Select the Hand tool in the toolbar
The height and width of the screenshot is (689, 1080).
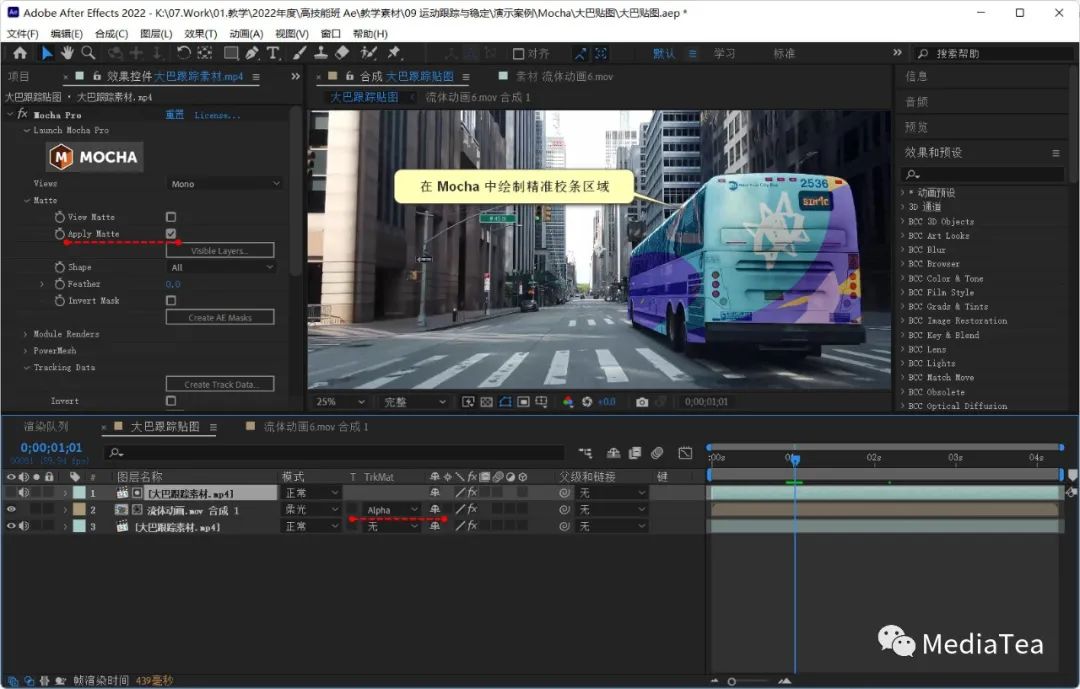[x=67, y=53]
